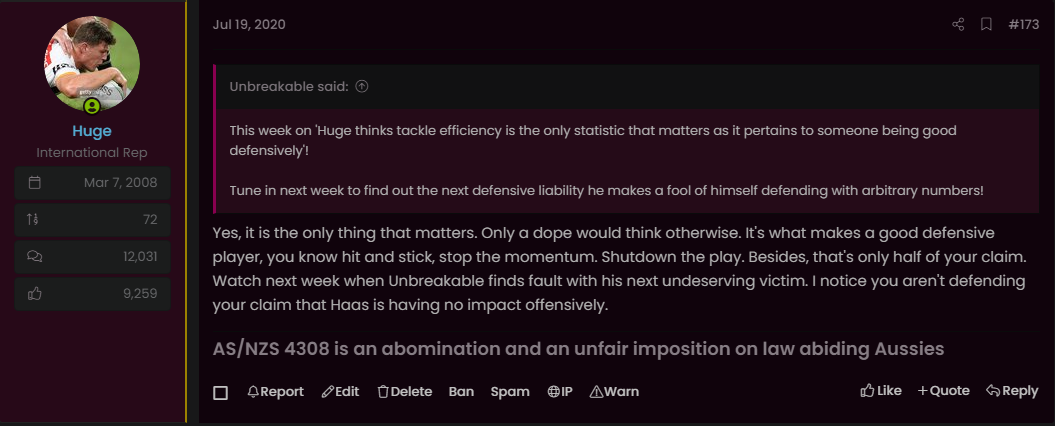Click the green online status badge on avatar
Screen dimensions: 1055x426
(92, 106)
